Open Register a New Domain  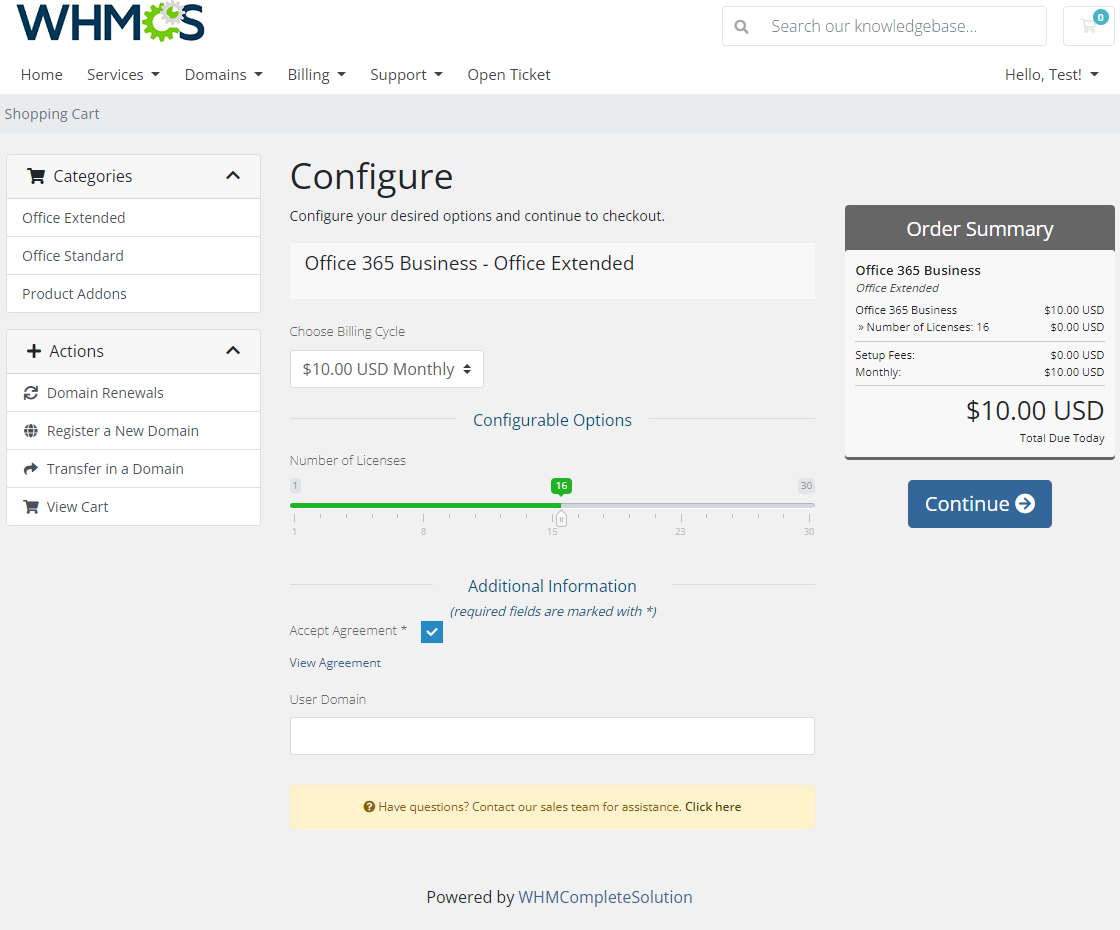pyautogui.click(x=134, y=431)
